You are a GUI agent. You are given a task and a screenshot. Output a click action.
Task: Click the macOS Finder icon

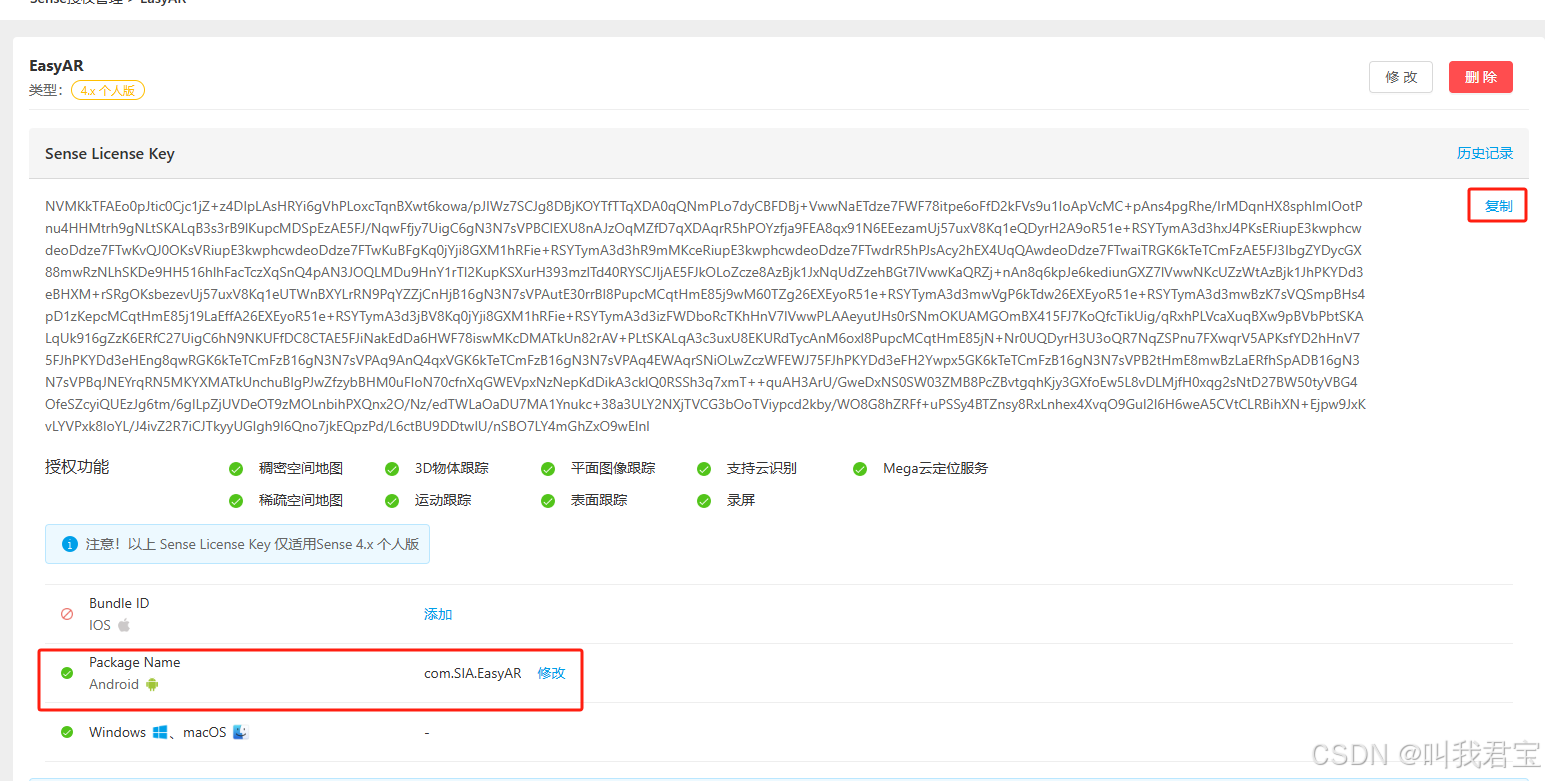coord(240,732)
